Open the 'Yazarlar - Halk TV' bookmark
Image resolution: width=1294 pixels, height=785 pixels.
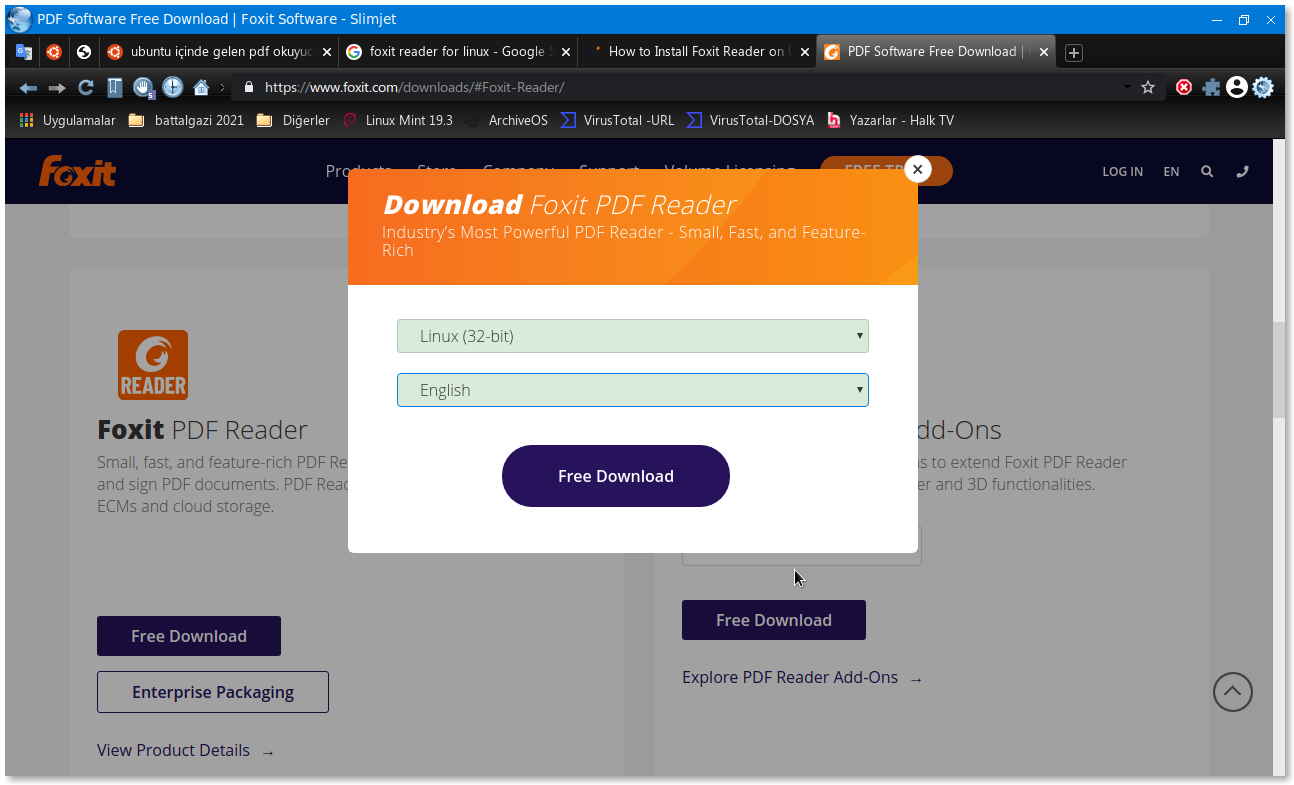(x=890, y=120)
